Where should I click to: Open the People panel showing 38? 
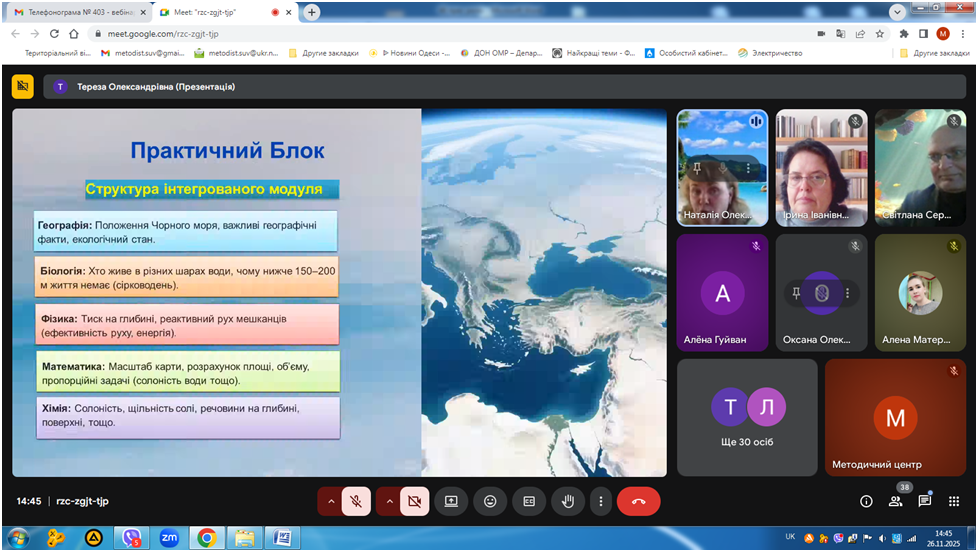895,501
